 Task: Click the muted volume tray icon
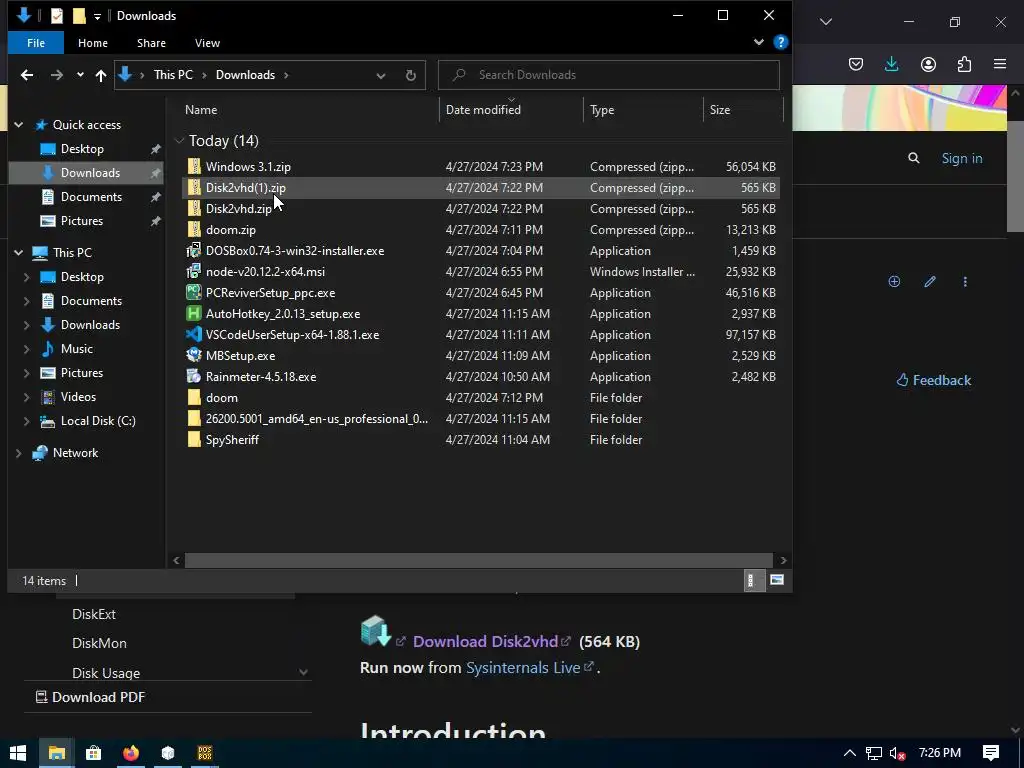pos(897,753)
